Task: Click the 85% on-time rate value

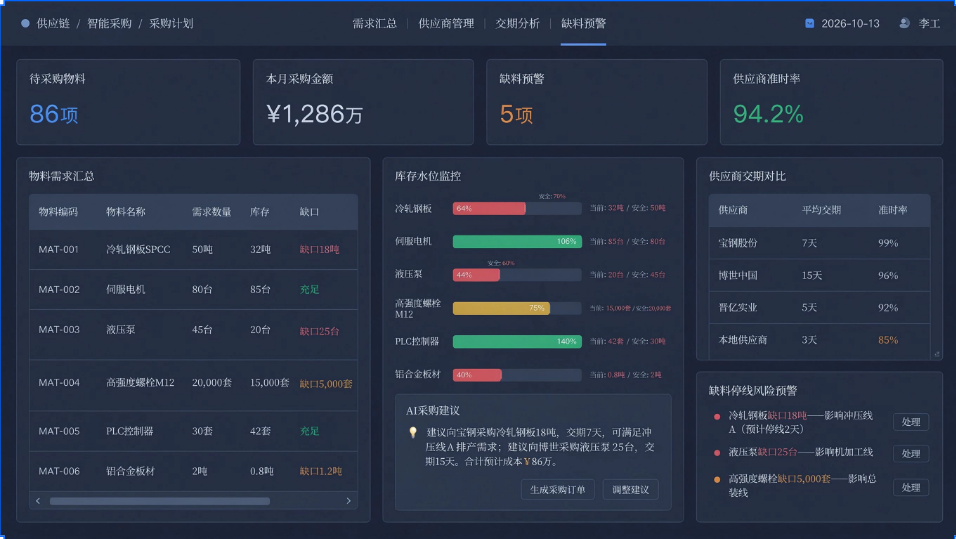Action: (x=888, y=340)
